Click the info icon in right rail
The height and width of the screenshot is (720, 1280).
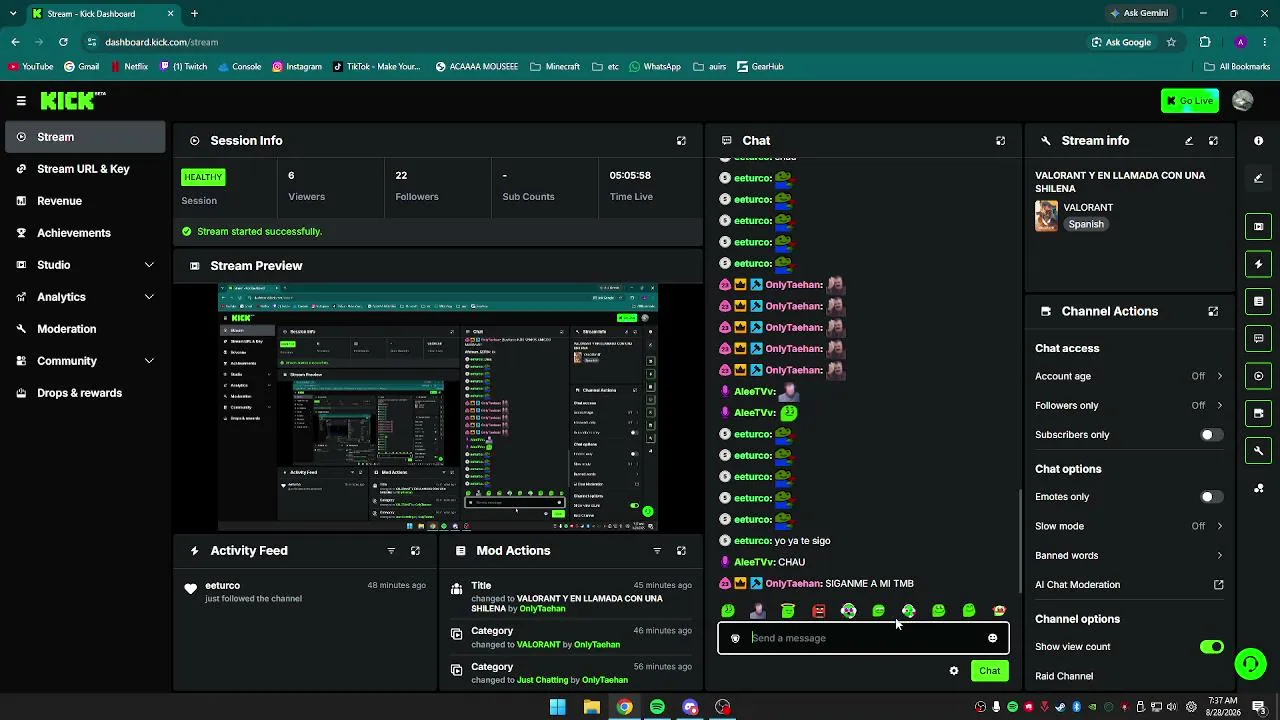1258,141
